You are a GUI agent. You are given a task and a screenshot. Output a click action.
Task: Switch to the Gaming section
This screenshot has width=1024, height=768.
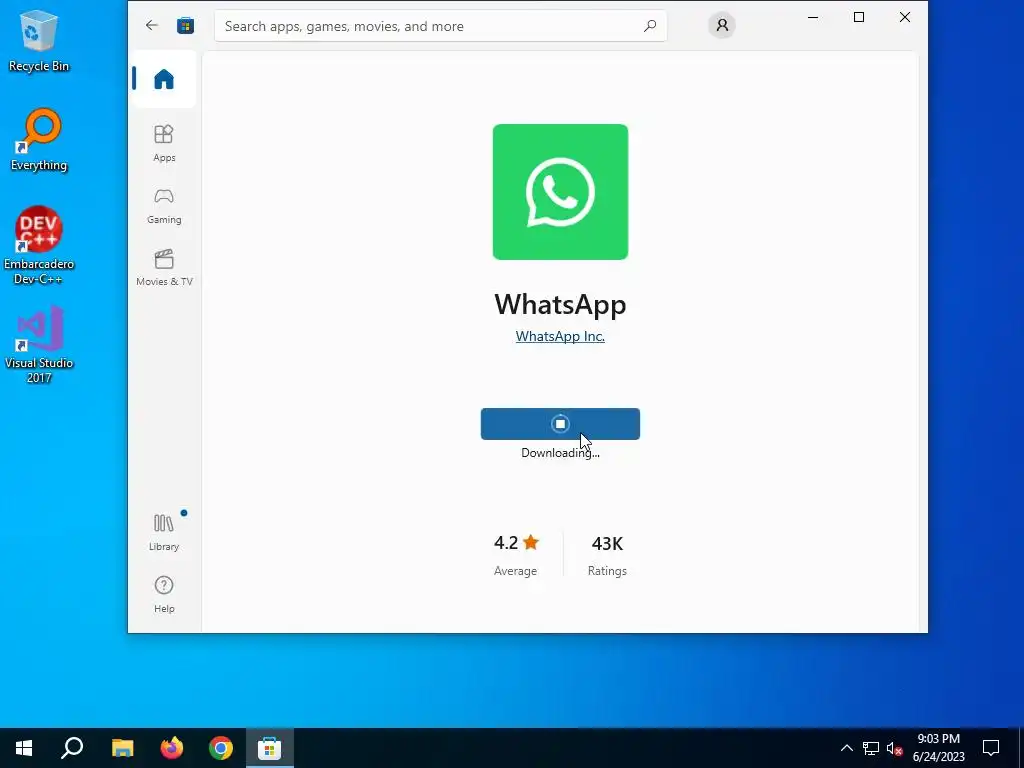click(x=164, y=206)
